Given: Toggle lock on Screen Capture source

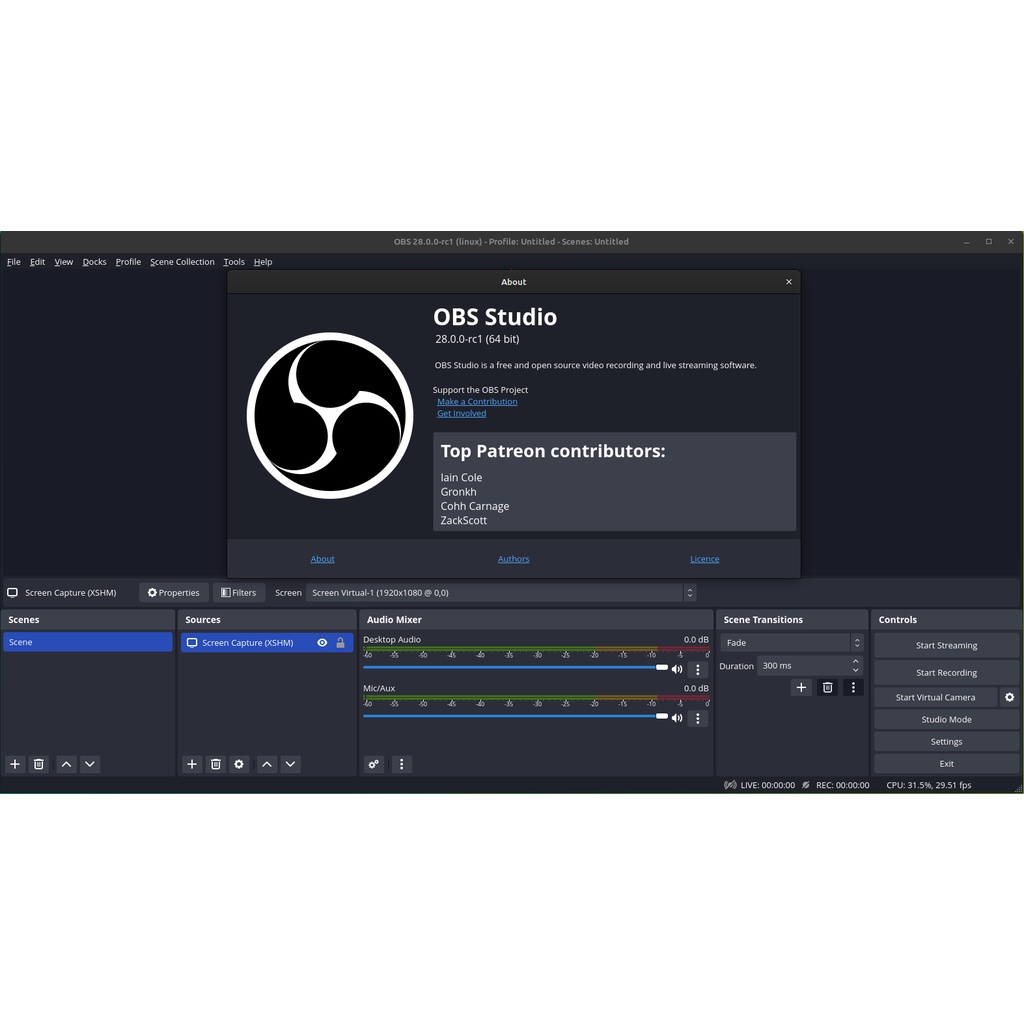Looking at the screenshot, I should click(x=340, y=643).
